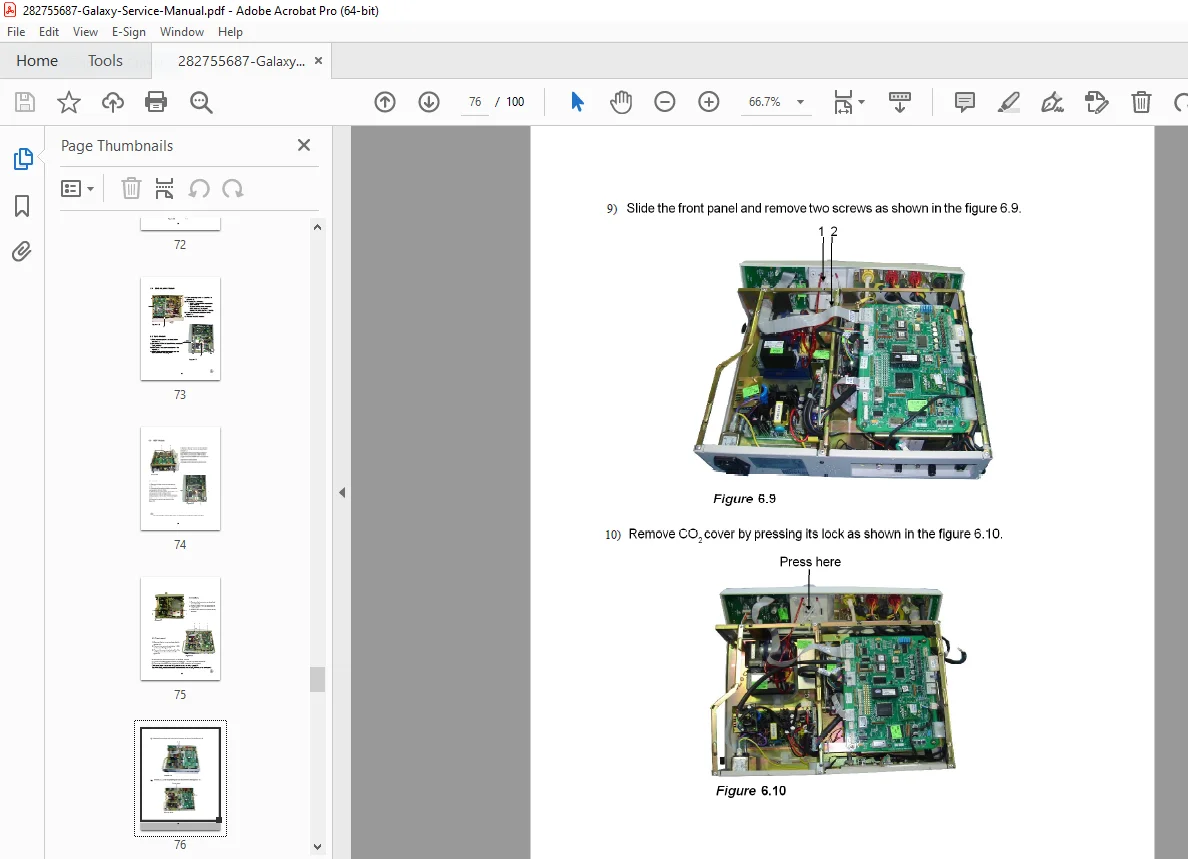
Task: Switch to the Home tab
Action: coord(36,61)
